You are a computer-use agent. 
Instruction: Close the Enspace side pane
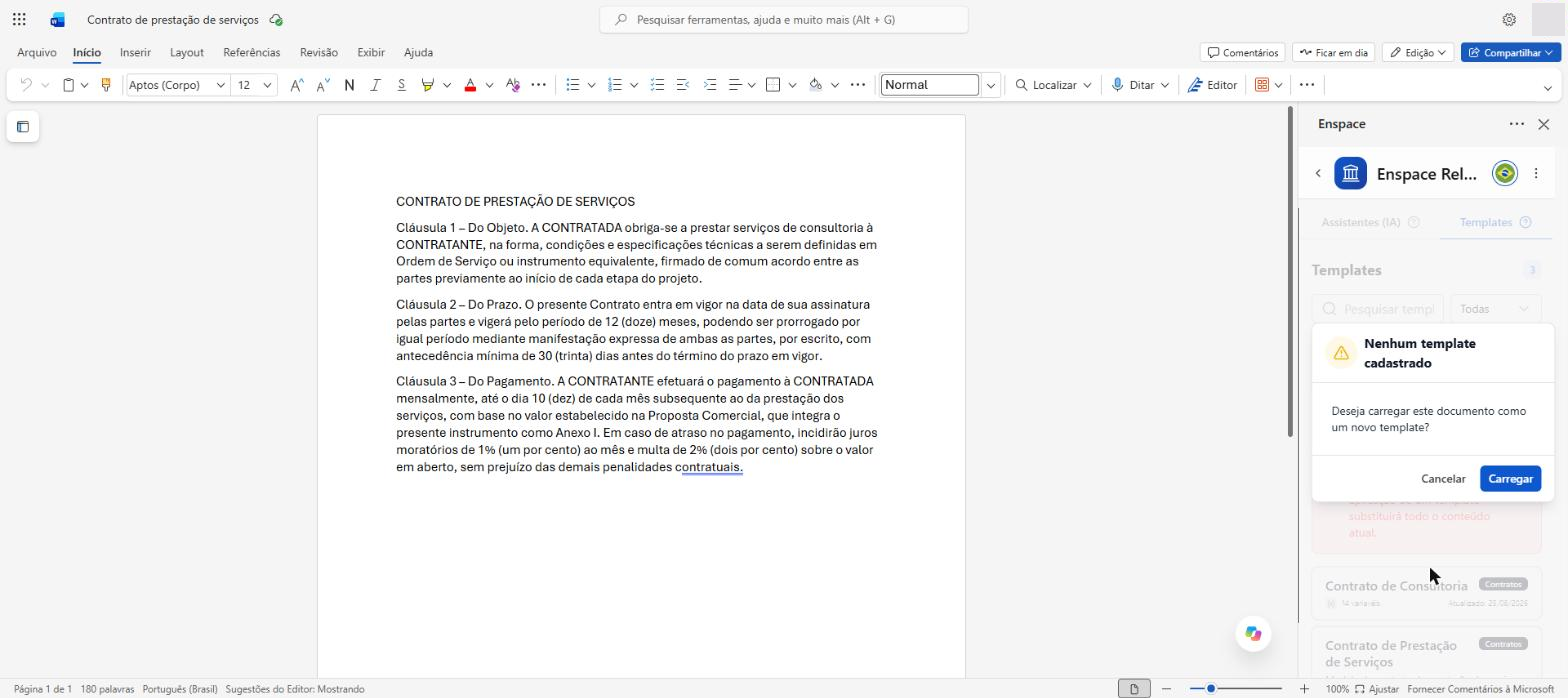[x=1544, y=124]
